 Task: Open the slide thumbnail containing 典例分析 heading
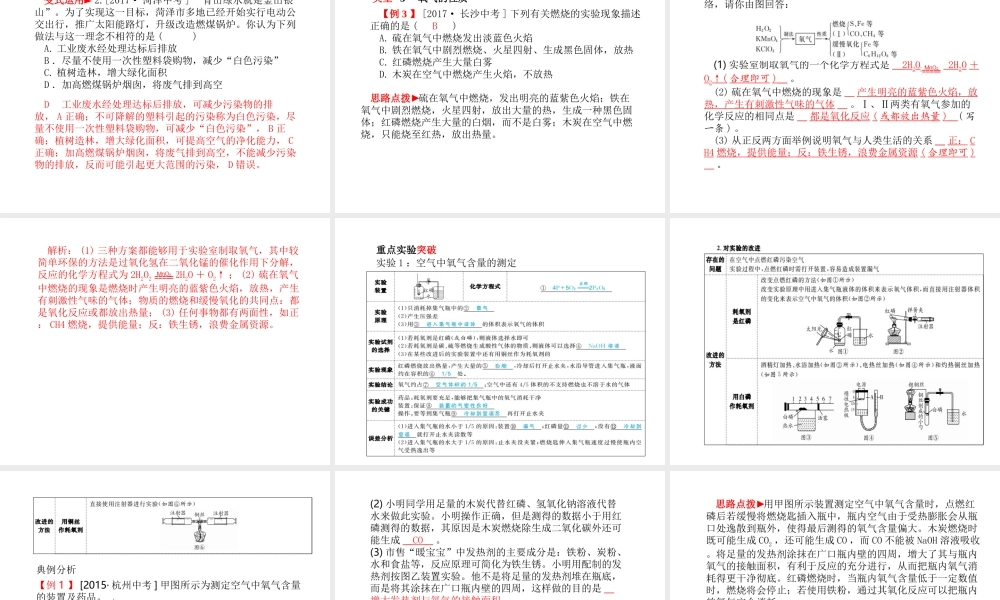click(165, 536)
